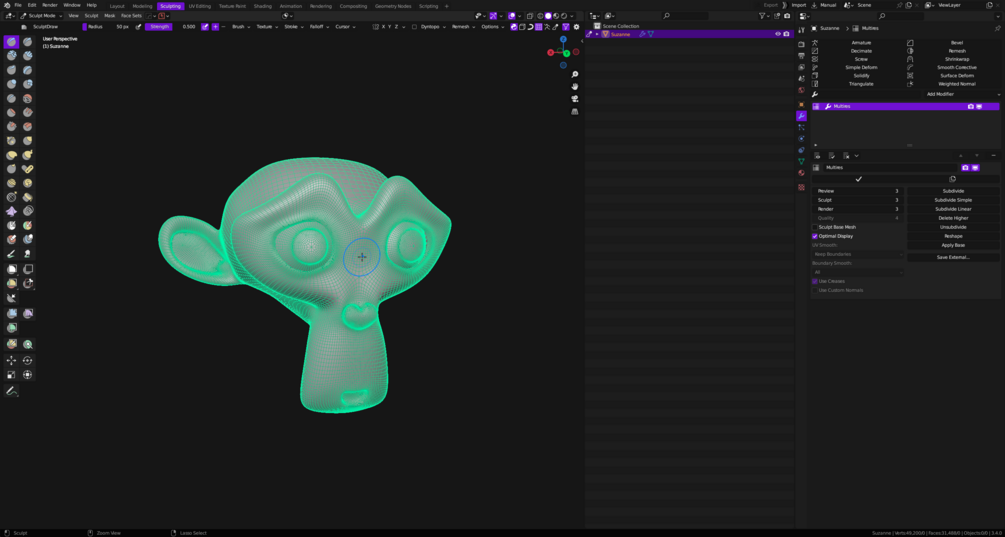Pin the properties editor context
The height and width of the screenshot is (537, 1005).
click(997, 29)
